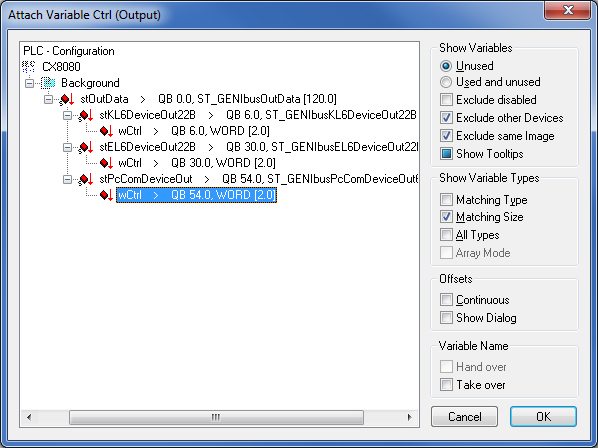Enable Continuous offsets checkbox

(x=446, y=300)
